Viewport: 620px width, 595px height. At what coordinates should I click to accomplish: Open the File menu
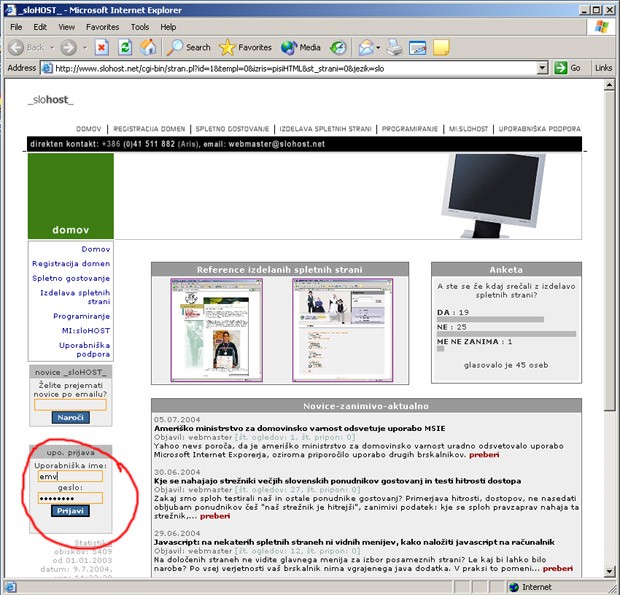click(x=16, y=27)
